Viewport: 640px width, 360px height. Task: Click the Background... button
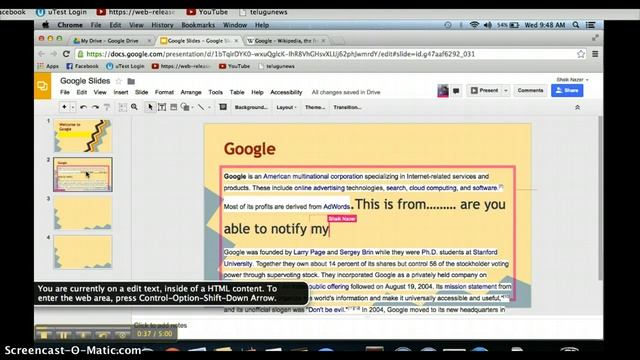point(251,107)
